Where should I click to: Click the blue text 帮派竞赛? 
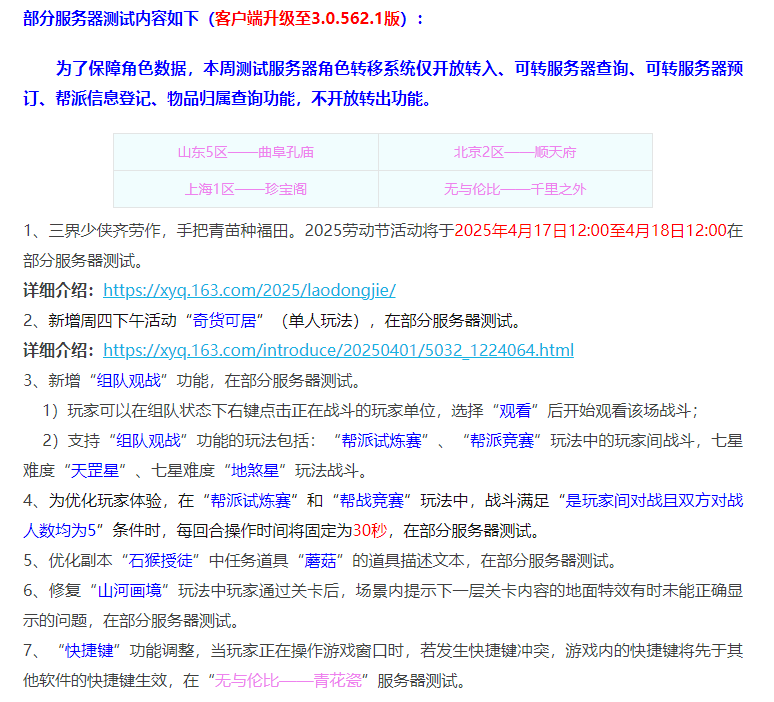pyautogui.click(x=502, y=441)
